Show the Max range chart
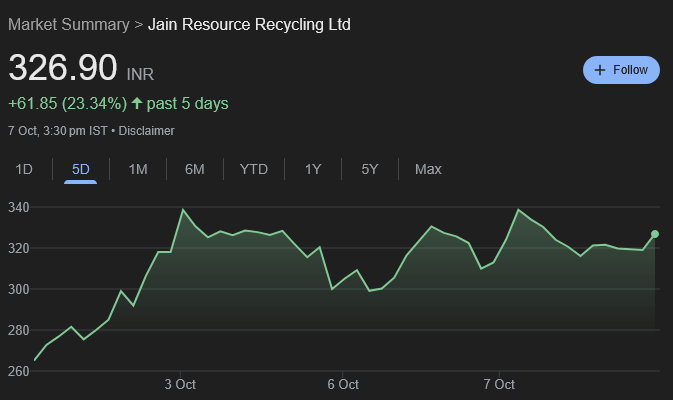 coord(428,169)
